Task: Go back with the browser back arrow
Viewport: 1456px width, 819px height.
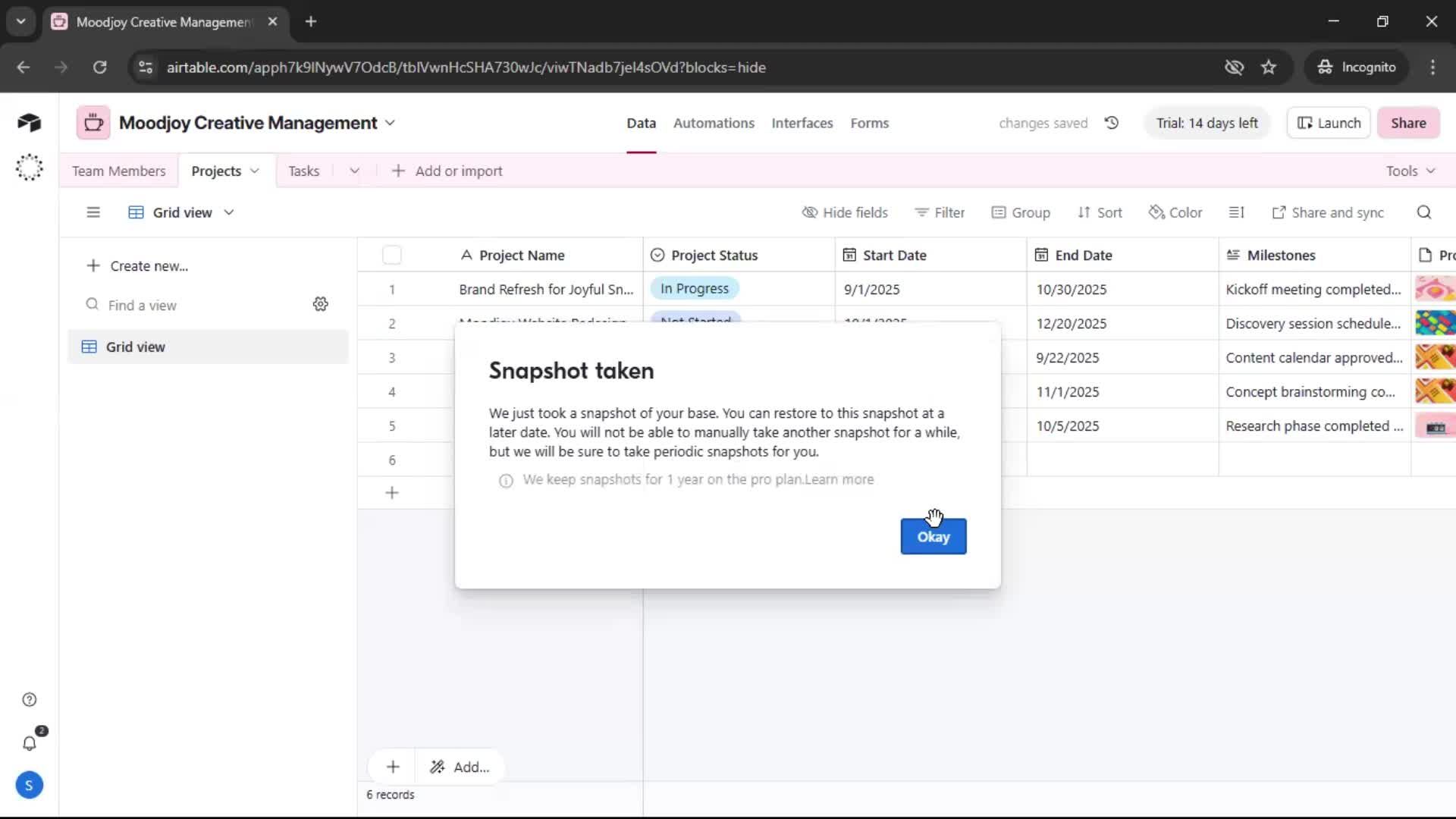Action: [24, 67]
